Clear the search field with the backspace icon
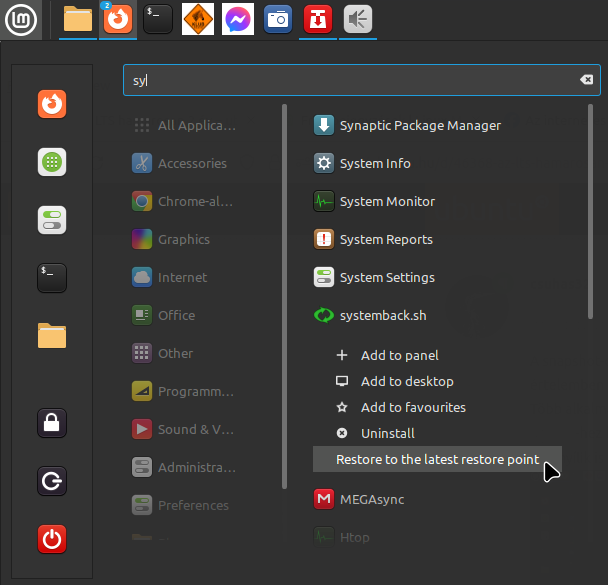This screenshot has height=585, width=608. 586,80
